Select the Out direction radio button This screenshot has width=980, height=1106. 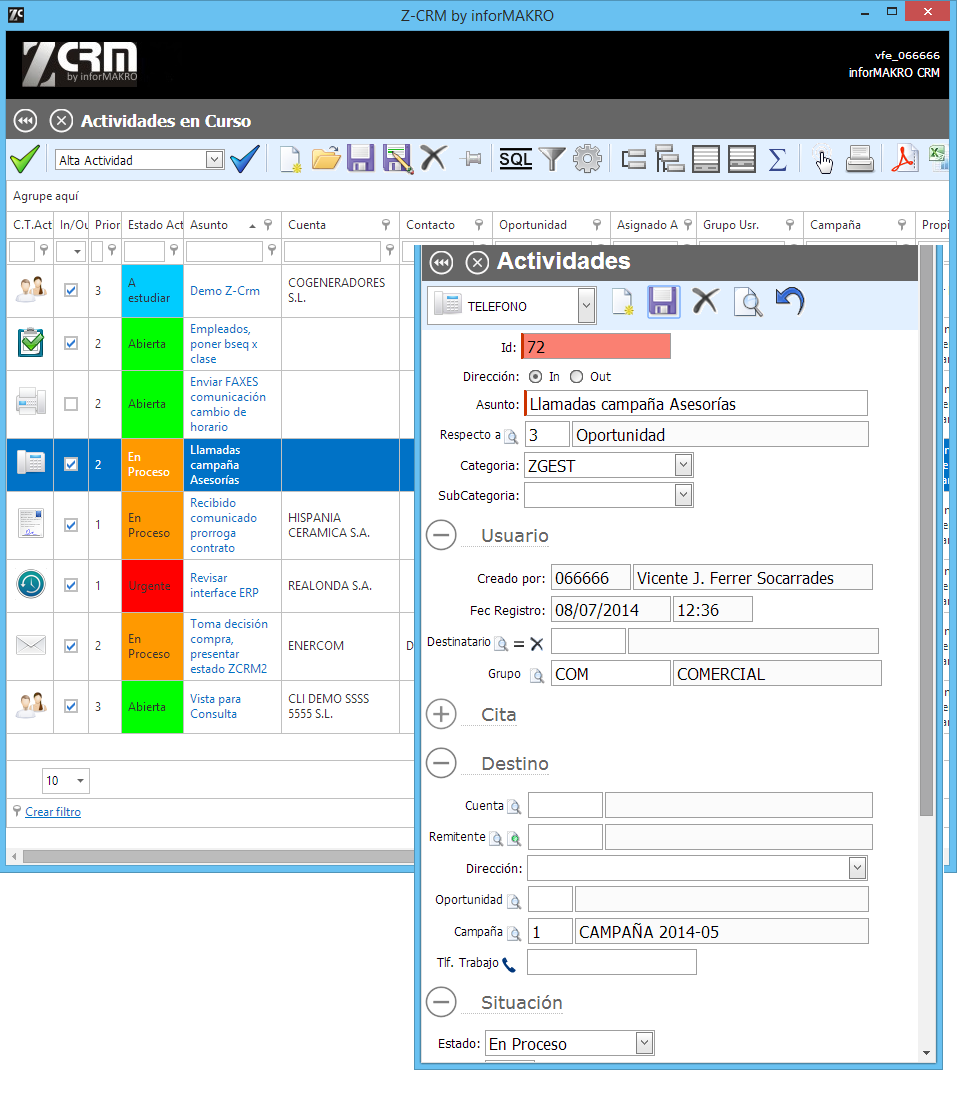coord(576,377)
